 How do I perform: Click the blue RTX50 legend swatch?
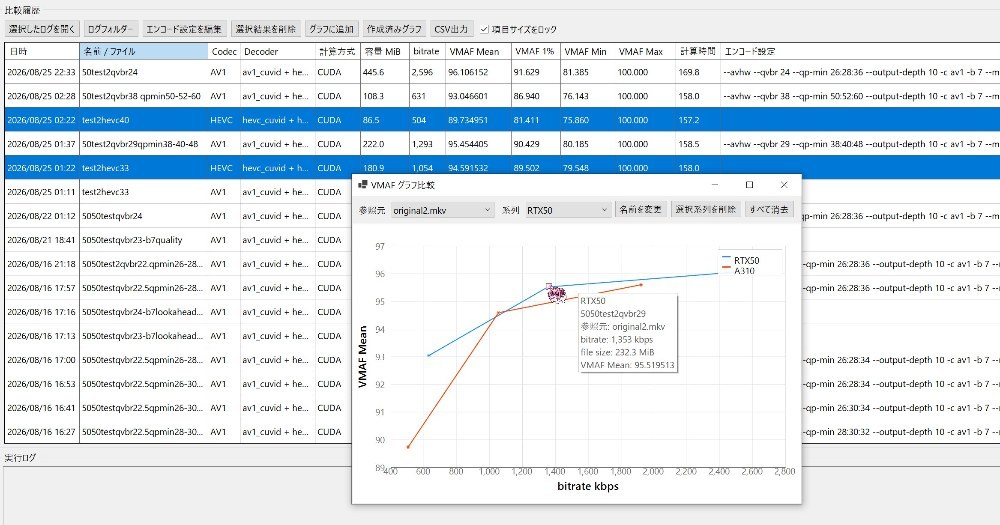(x=726, y=258)
